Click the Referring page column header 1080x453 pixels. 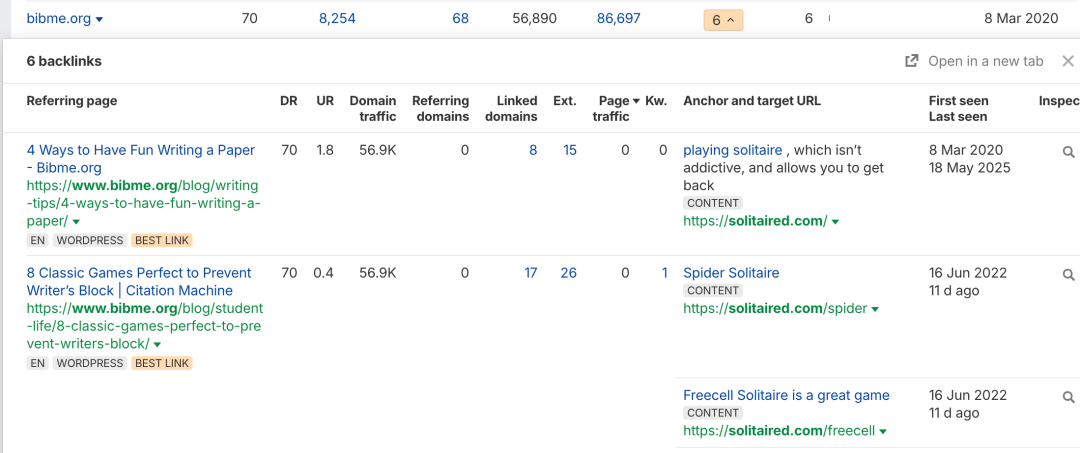tap(72, 101)
